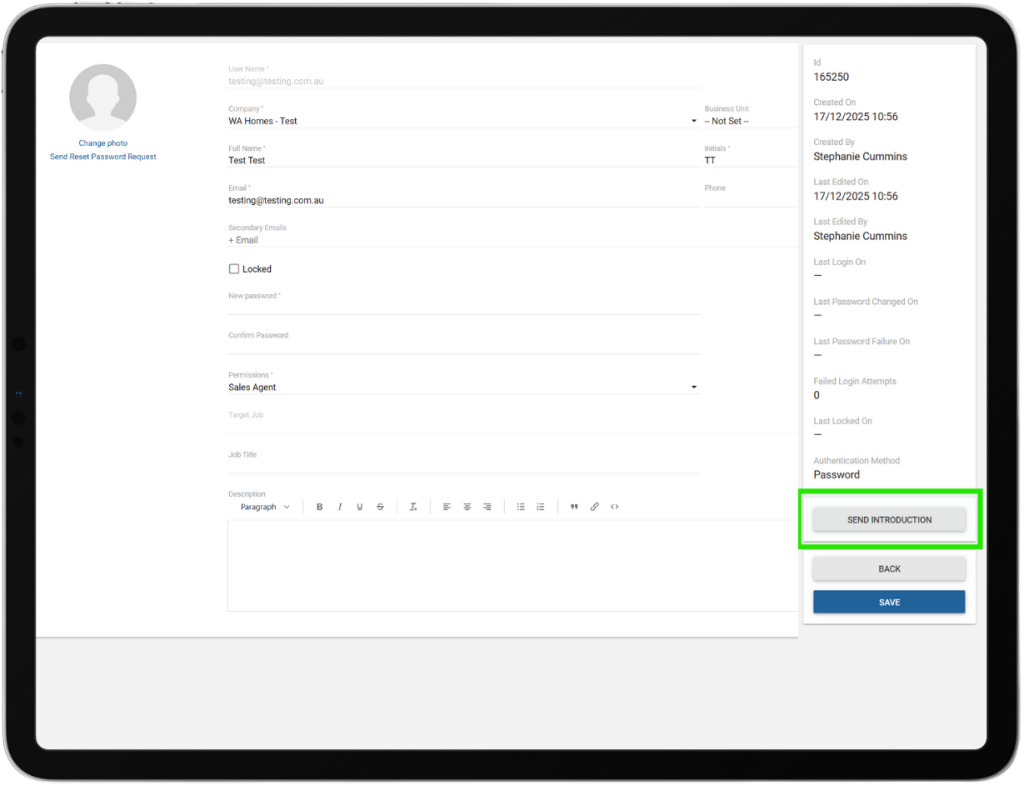Toggle bold formatting in Description toolbar

point(320,507)
